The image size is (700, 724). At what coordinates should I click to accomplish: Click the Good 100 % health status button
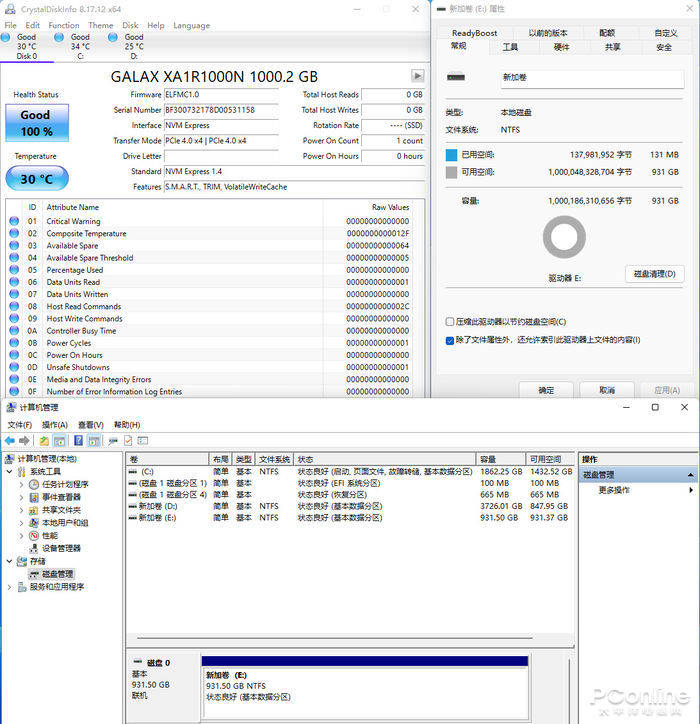(37, 123)
